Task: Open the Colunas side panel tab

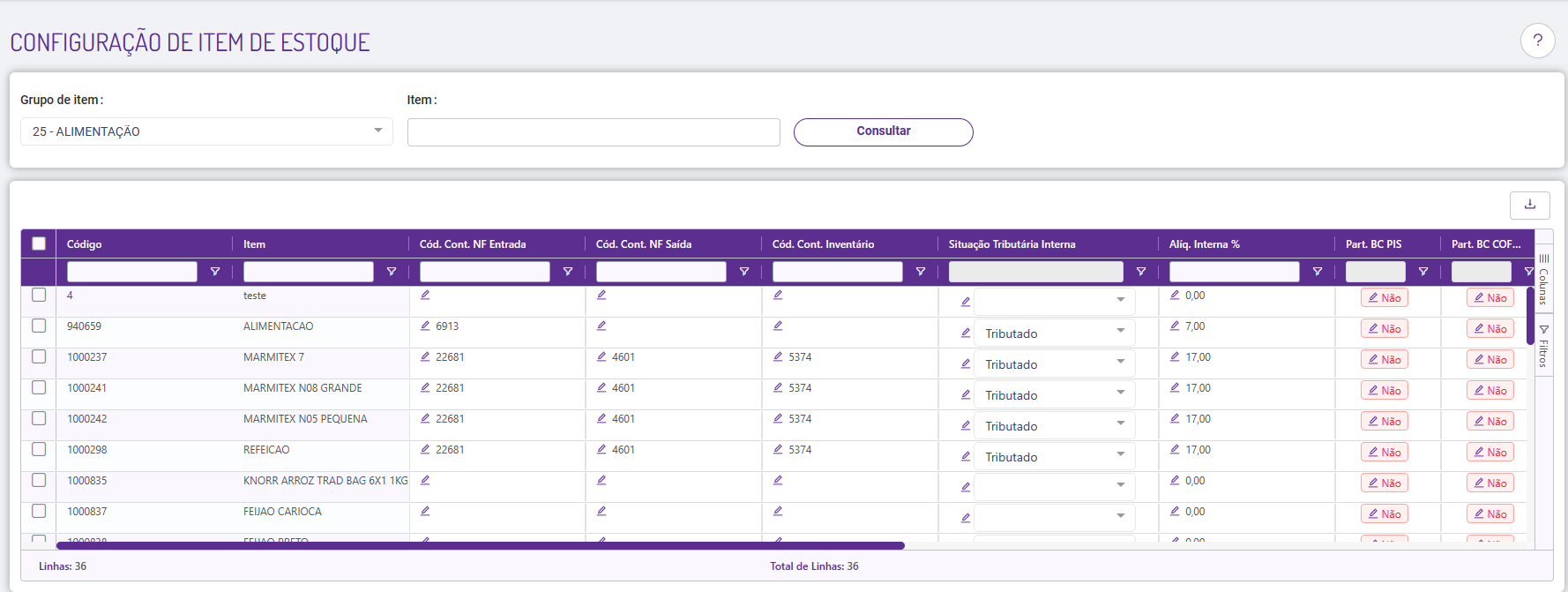Action: click(x=1543, y=281)
